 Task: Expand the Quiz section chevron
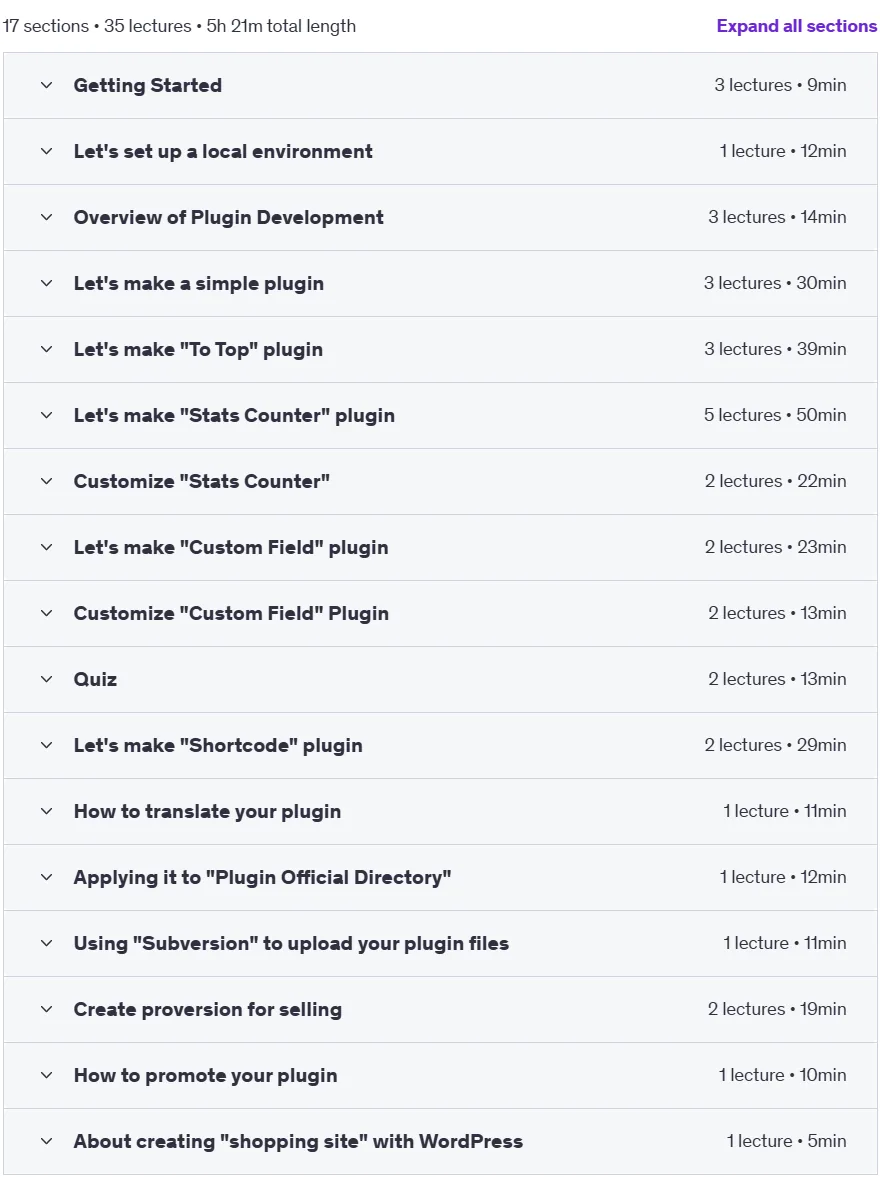pos(47,680)
